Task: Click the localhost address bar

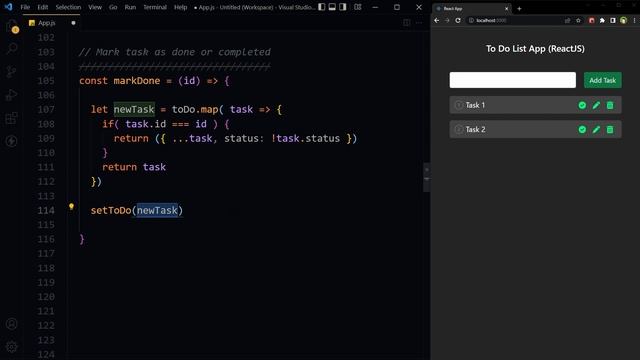Action: click(x=514, y=20)
